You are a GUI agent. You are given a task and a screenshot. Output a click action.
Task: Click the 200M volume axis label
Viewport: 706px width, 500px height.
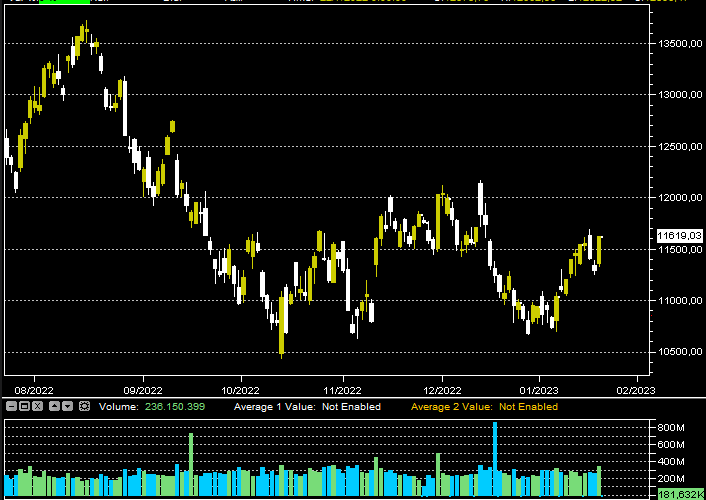[x=671, y=478]
